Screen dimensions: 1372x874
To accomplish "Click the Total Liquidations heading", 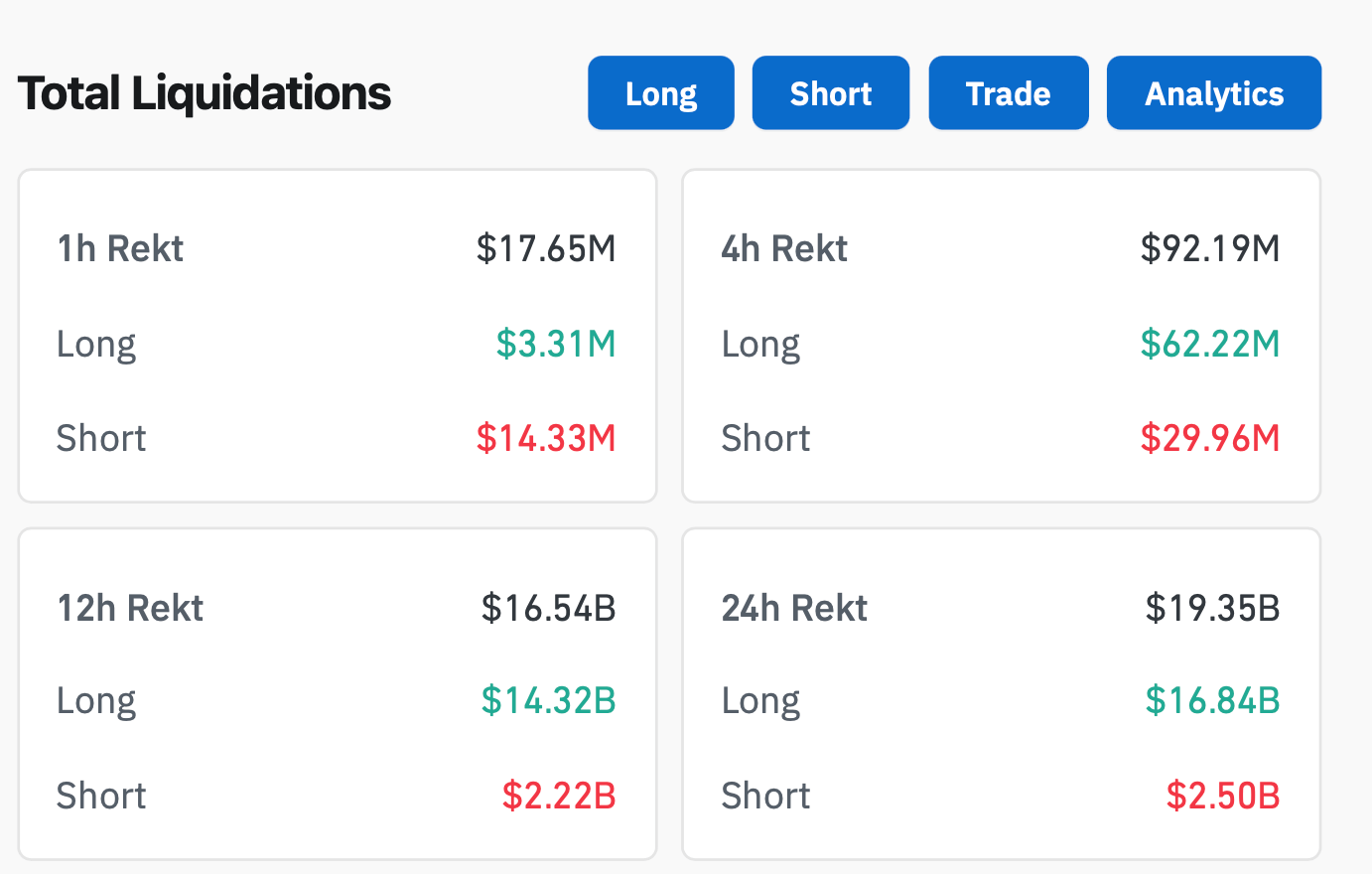I will (x=205, y=93).
